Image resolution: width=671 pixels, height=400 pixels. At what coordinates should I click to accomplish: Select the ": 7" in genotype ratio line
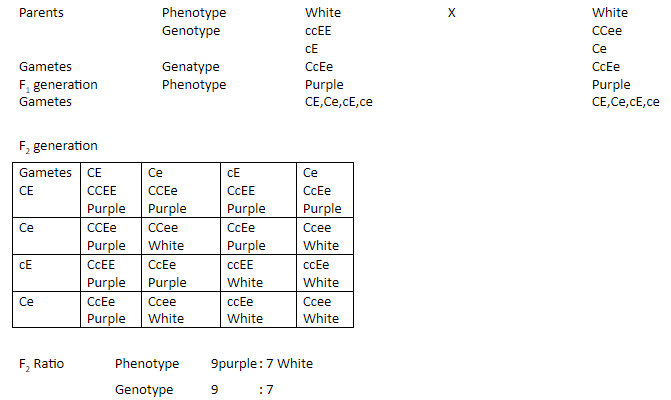(266, 389)
